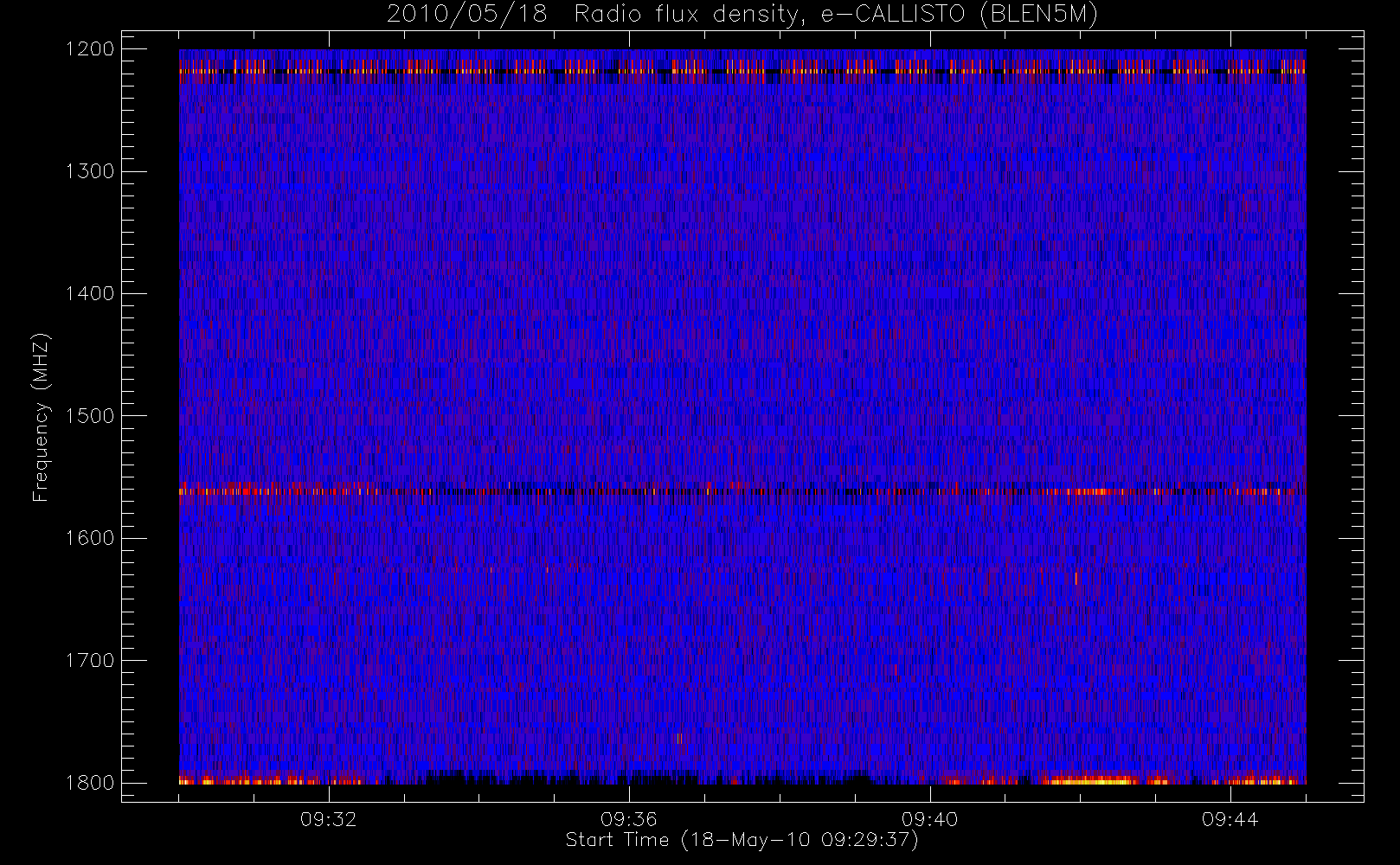
Task: Click the plot title 'Radio flux density, e-CALLISTO (BLEN5M)'
Action: pyautogui.click(x=835, y=15)
